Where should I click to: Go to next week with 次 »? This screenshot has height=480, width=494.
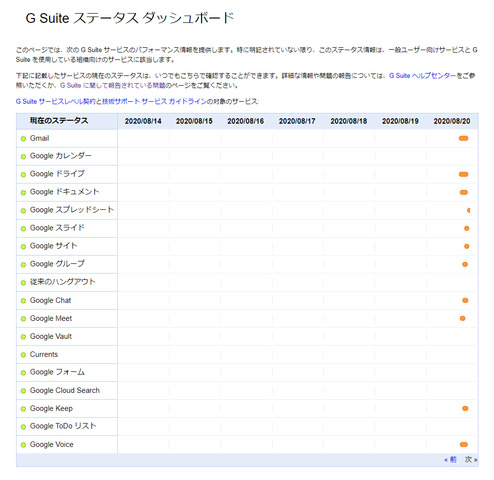point(471,460)
